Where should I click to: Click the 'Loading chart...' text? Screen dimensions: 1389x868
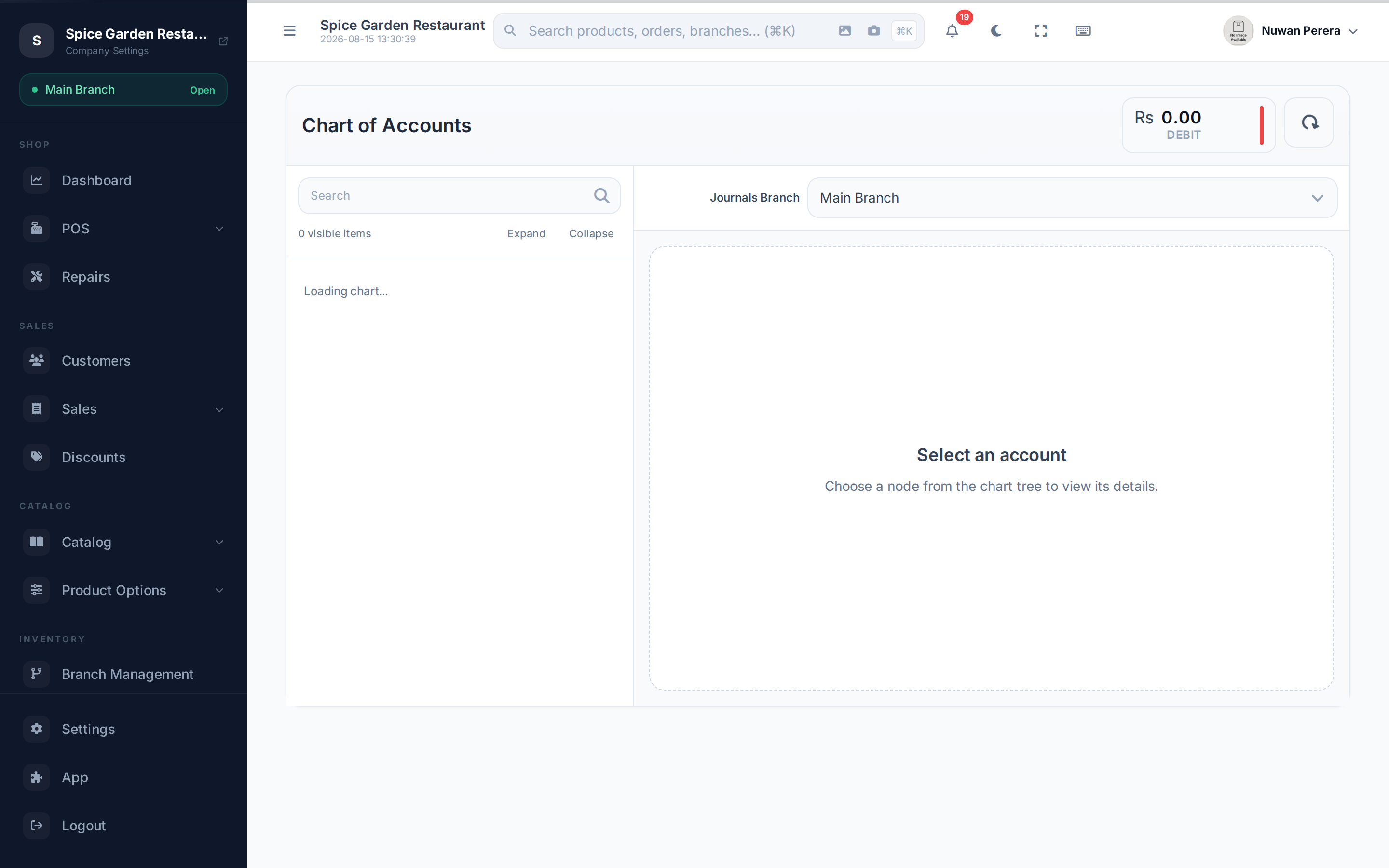coord(345,291)
